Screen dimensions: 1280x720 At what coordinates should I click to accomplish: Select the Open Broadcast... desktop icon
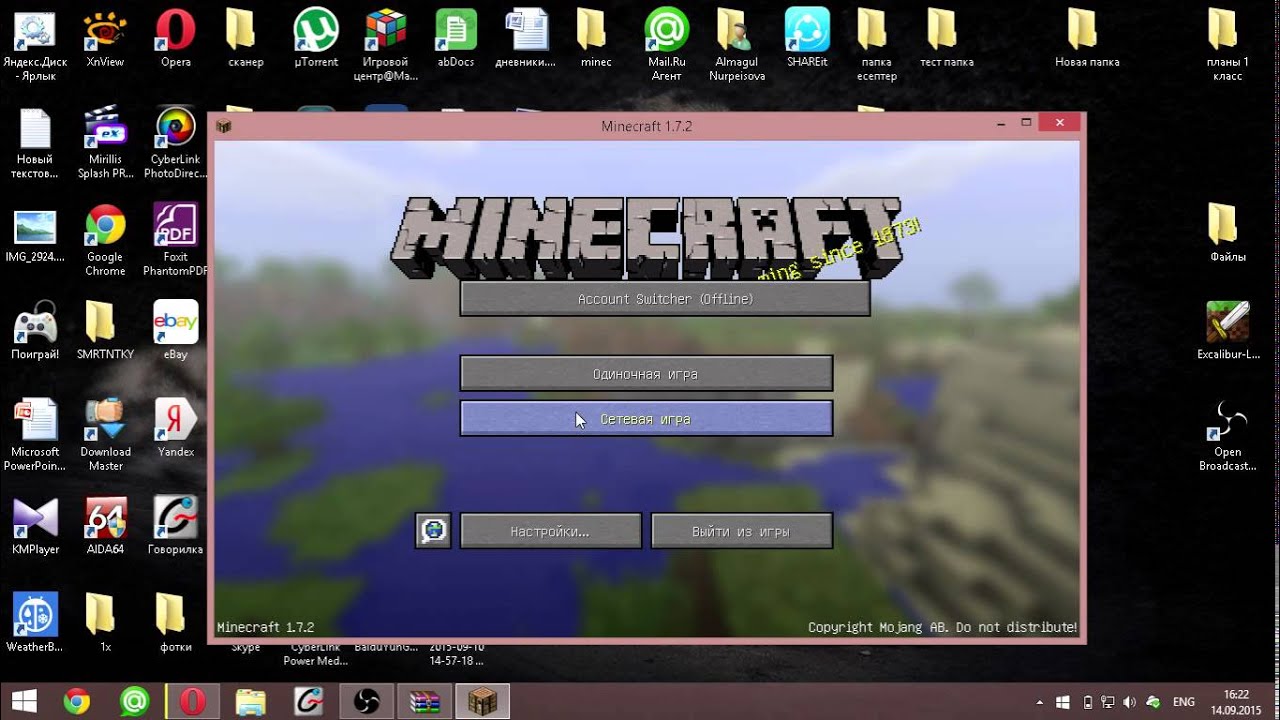1227,435
